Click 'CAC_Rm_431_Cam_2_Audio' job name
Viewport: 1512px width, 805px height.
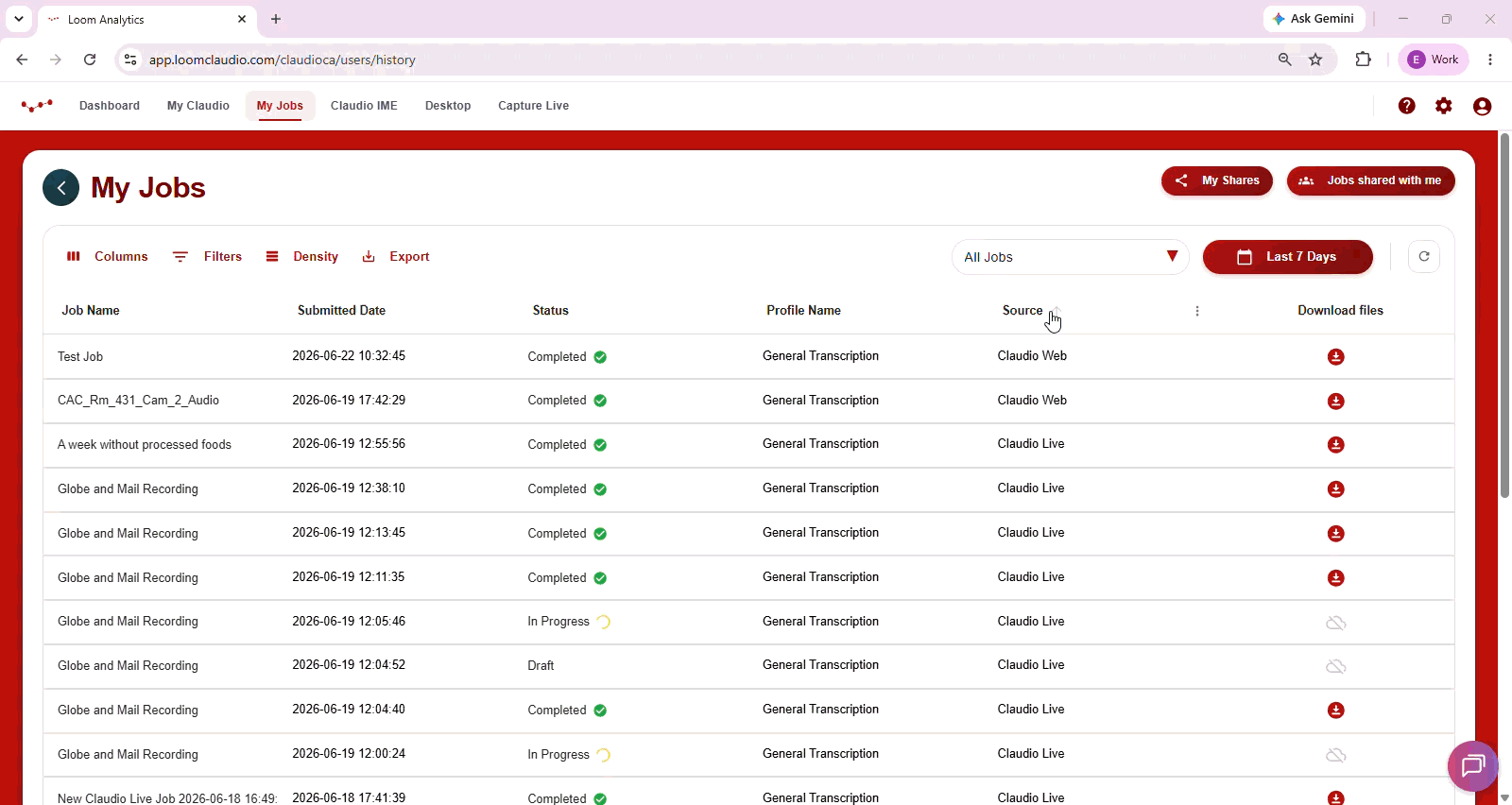[138, 401]
